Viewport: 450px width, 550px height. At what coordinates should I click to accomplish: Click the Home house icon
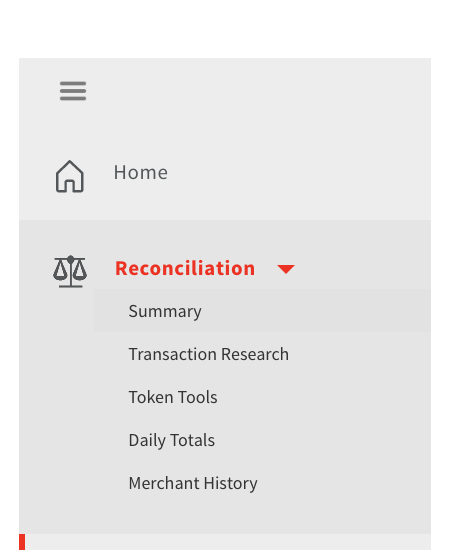tap(70, 176)
